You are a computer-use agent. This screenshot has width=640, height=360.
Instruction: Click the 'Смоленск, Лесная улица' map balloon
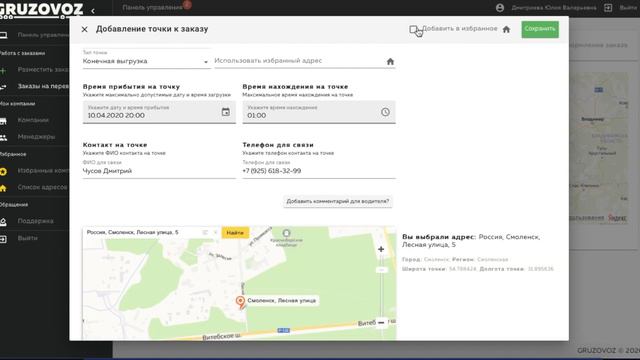pos(282,300)
